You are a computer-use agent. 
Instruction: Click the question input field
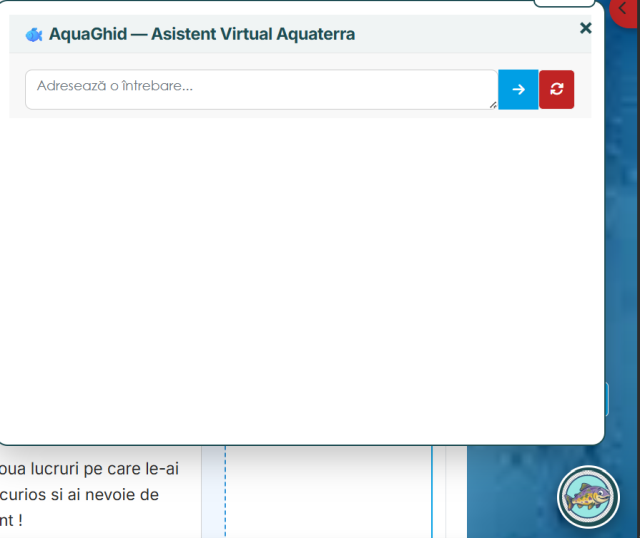click(x=262, y=89)
